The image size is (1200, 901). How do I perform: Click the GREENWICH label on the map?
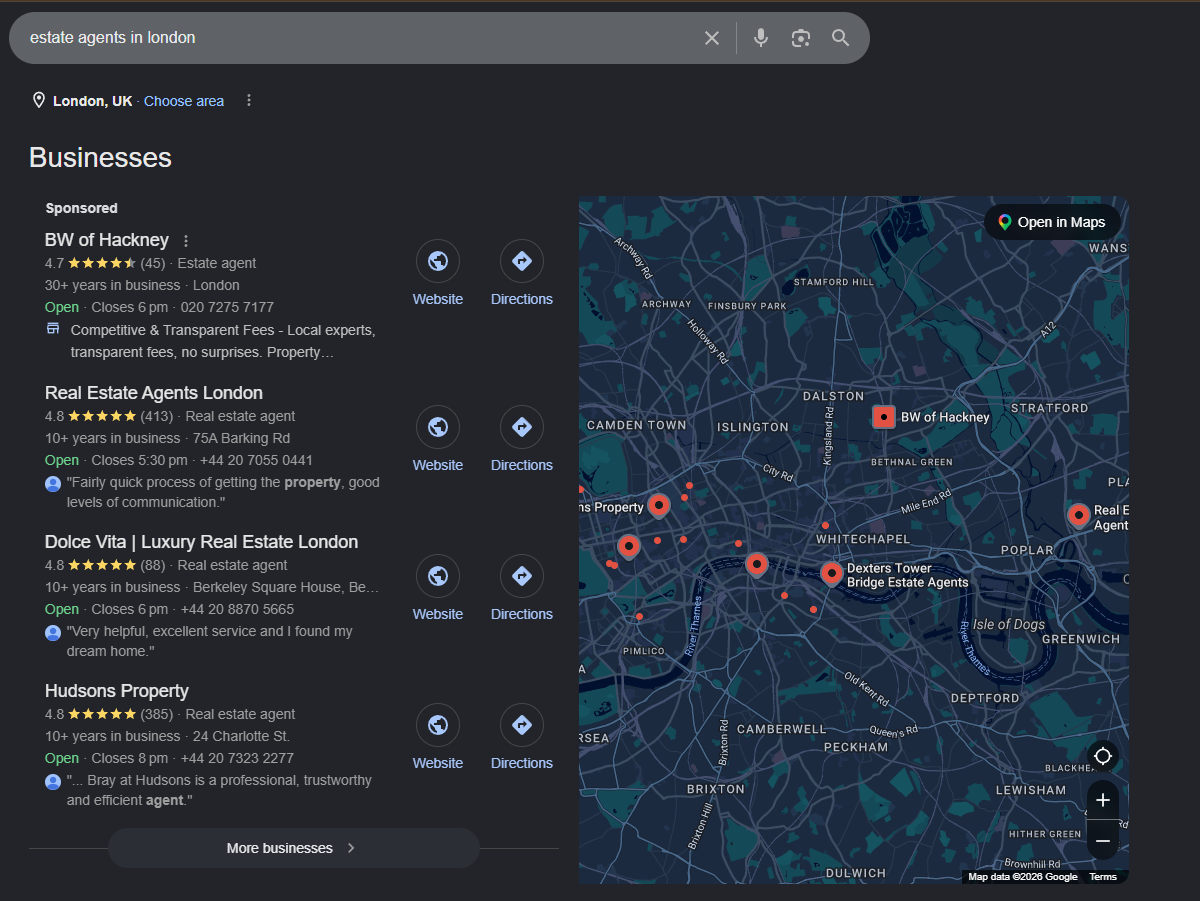[x=1081, y=639]
